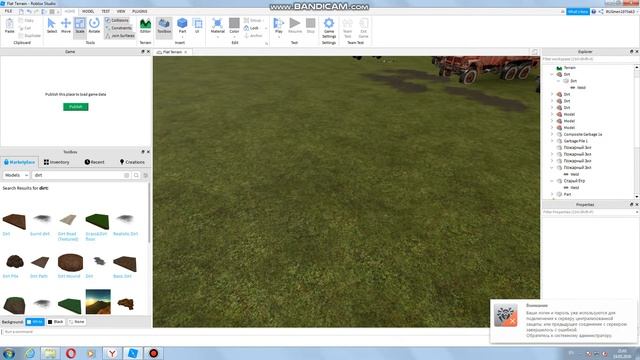Viewport: 640px width, 360px height.
Task: Toggle Constraints option
Action: coord(119,28)
